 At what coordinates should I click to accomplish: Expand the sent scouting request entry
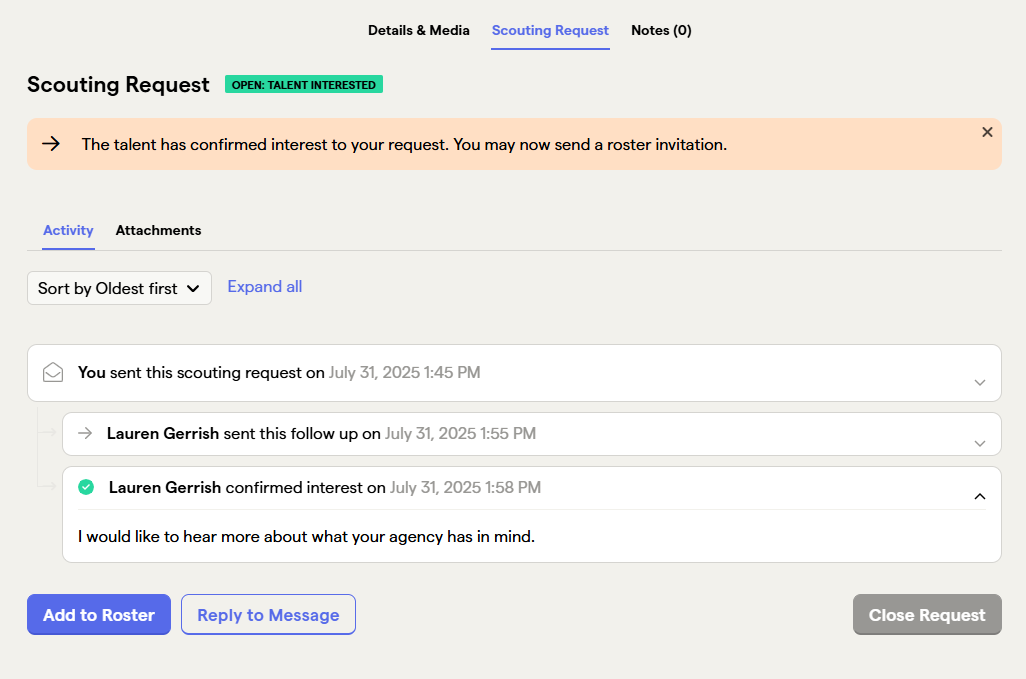980,383
